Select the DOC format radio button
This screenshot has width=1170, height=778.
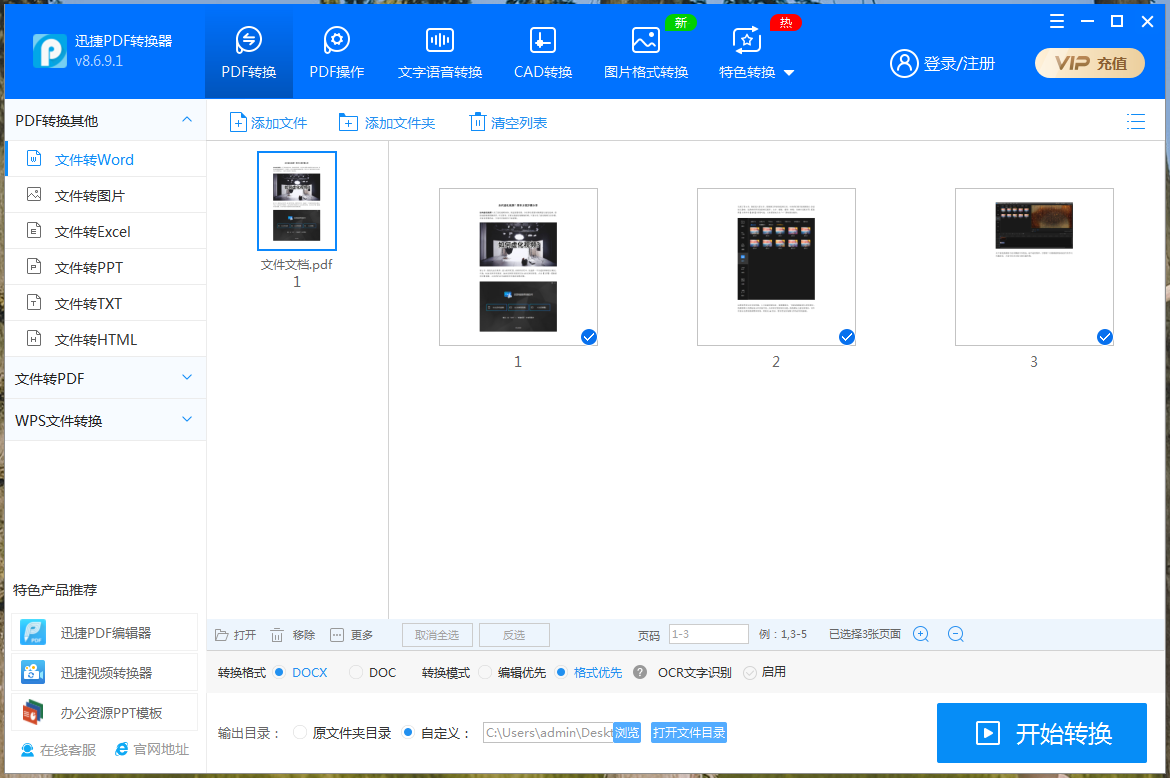356,672
